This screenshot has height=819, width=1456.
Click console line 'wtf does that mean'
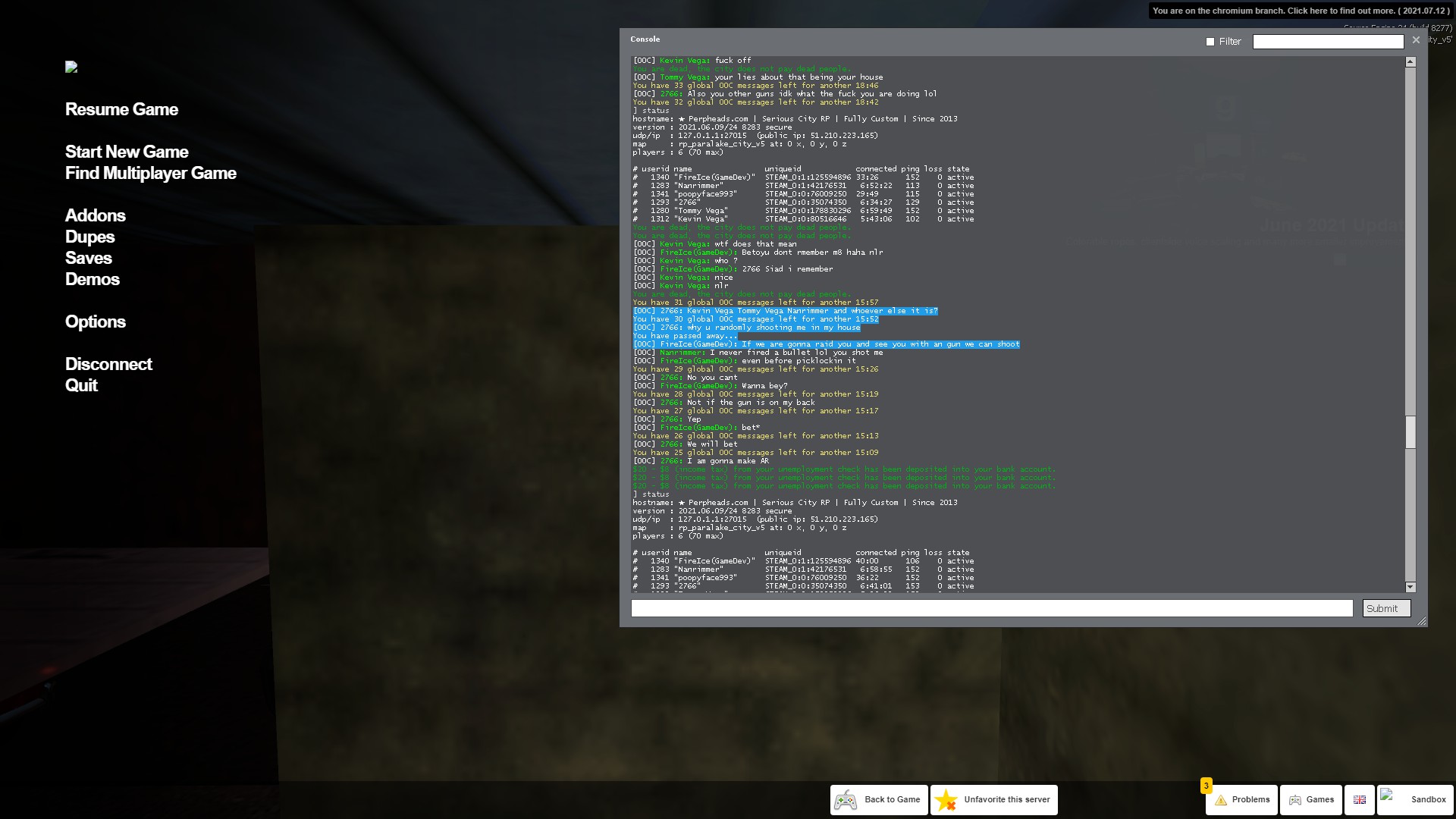point(714,244)
